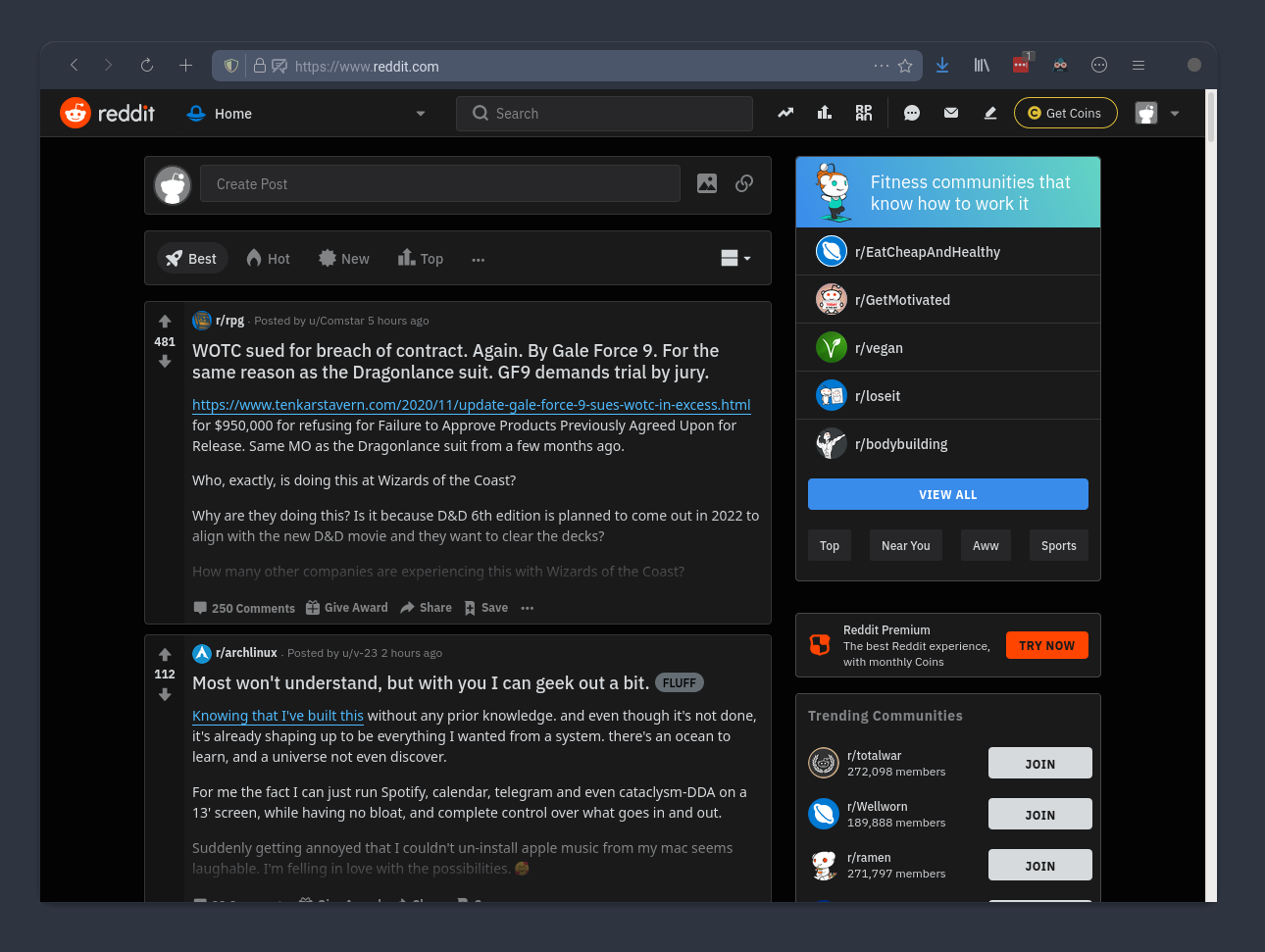The height and width of the screenshot is (952, 1265).
Task: Open a new tab with the plus icon
Action: 185,65
